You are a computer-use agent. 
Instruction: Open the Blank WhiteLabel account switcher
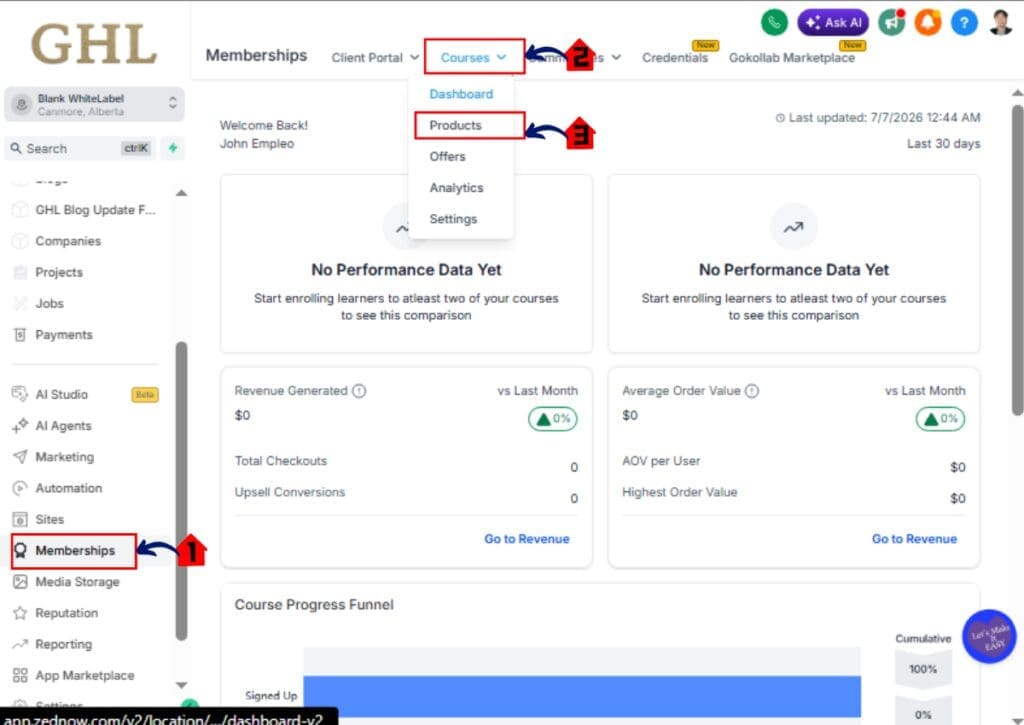94,105
